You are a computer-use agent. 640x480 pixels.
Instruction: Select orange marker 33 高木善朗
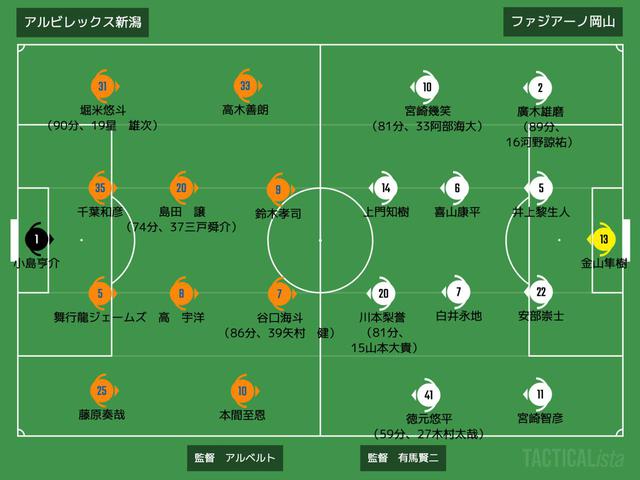coord(246,86)
